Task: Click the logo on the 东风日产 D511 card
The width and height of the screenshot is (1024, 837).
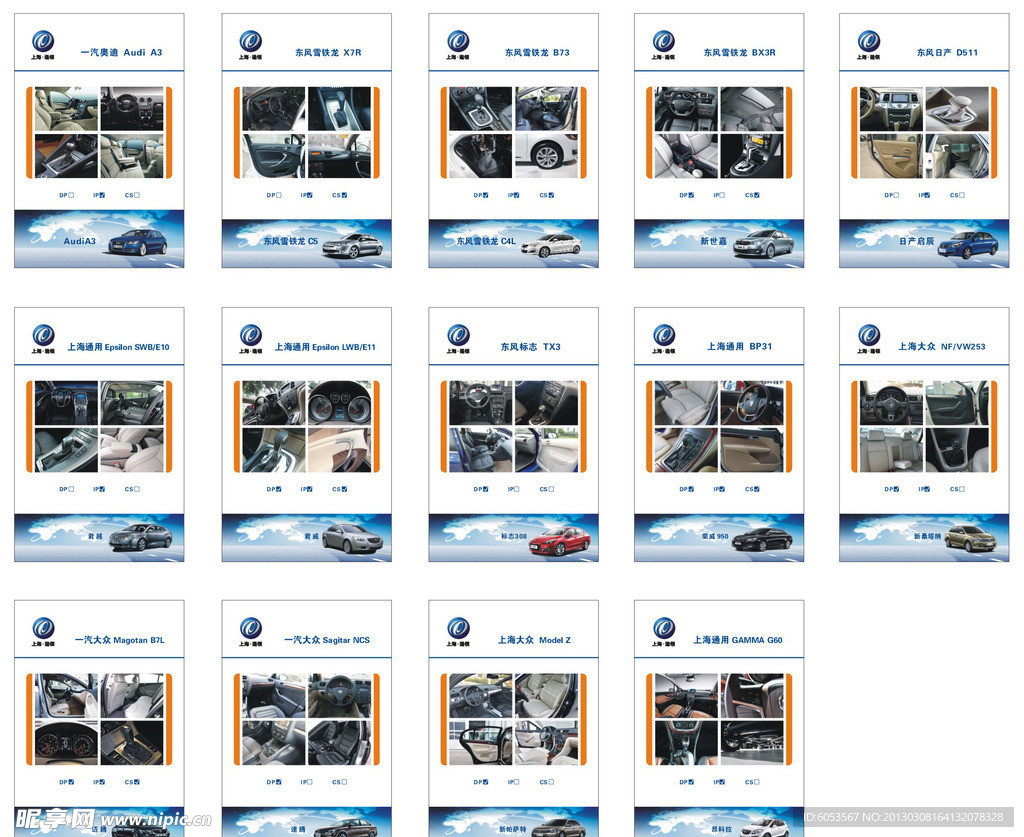Action: point(869,45)
